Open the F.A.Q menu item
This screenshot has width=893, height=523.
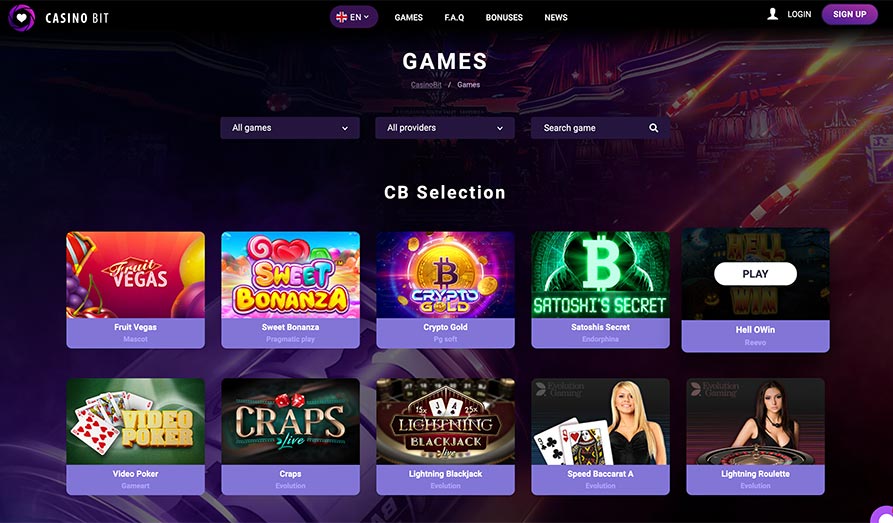tap(454, 18)
